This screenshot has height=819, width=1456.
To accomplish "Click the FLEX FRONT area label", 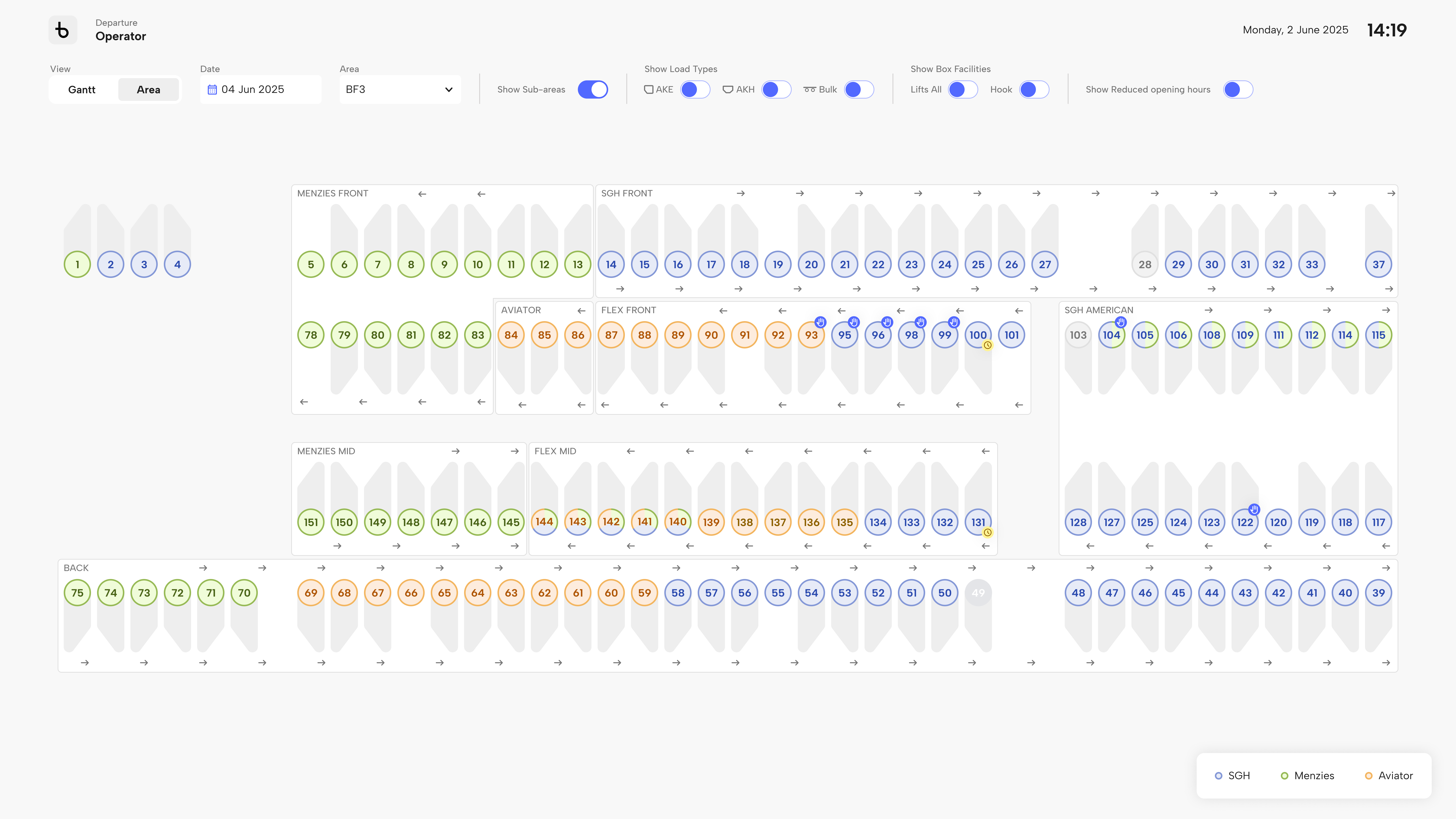I will (628, 310).
